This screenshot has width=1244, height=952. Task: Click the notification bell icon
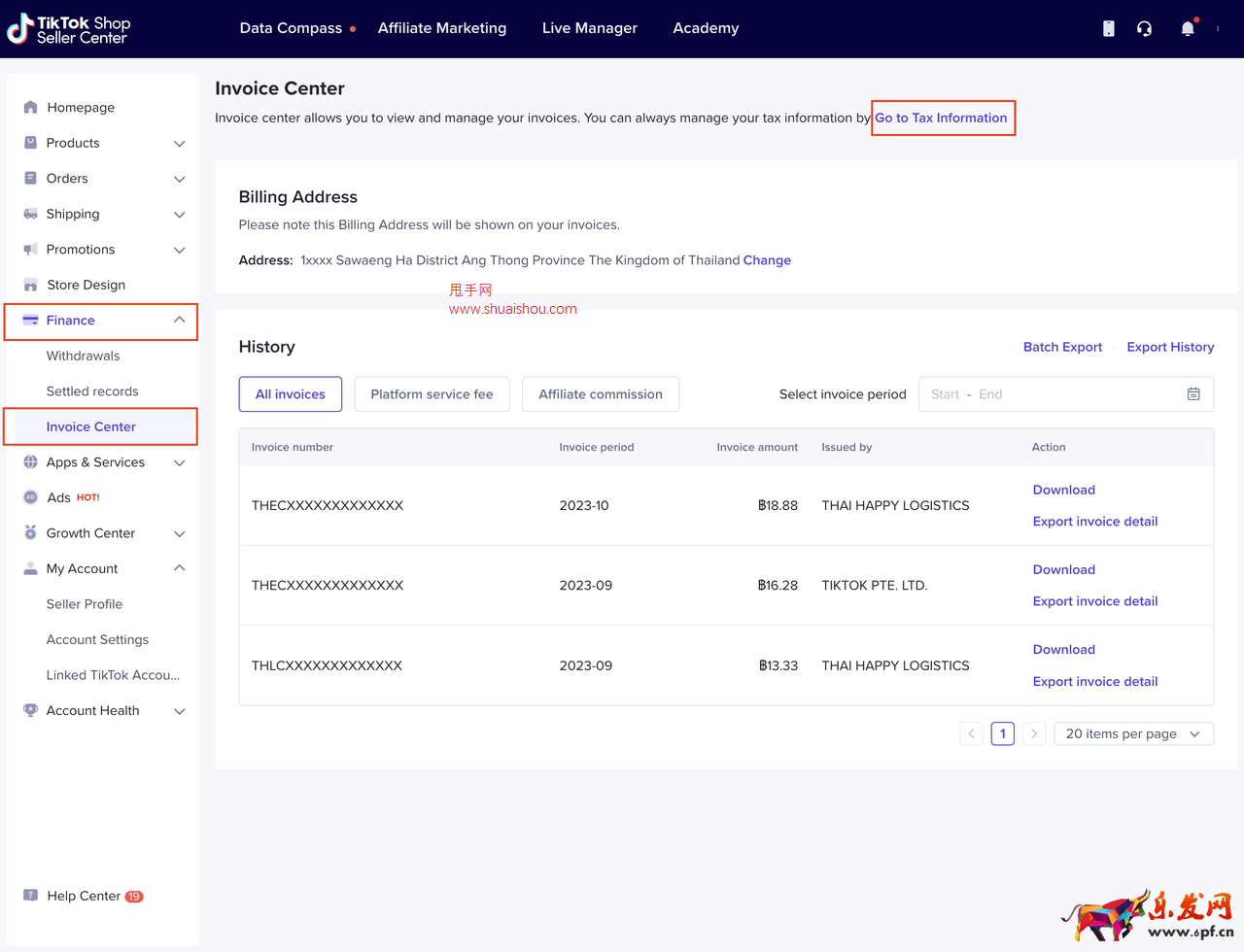click(x=1187, y=29)
